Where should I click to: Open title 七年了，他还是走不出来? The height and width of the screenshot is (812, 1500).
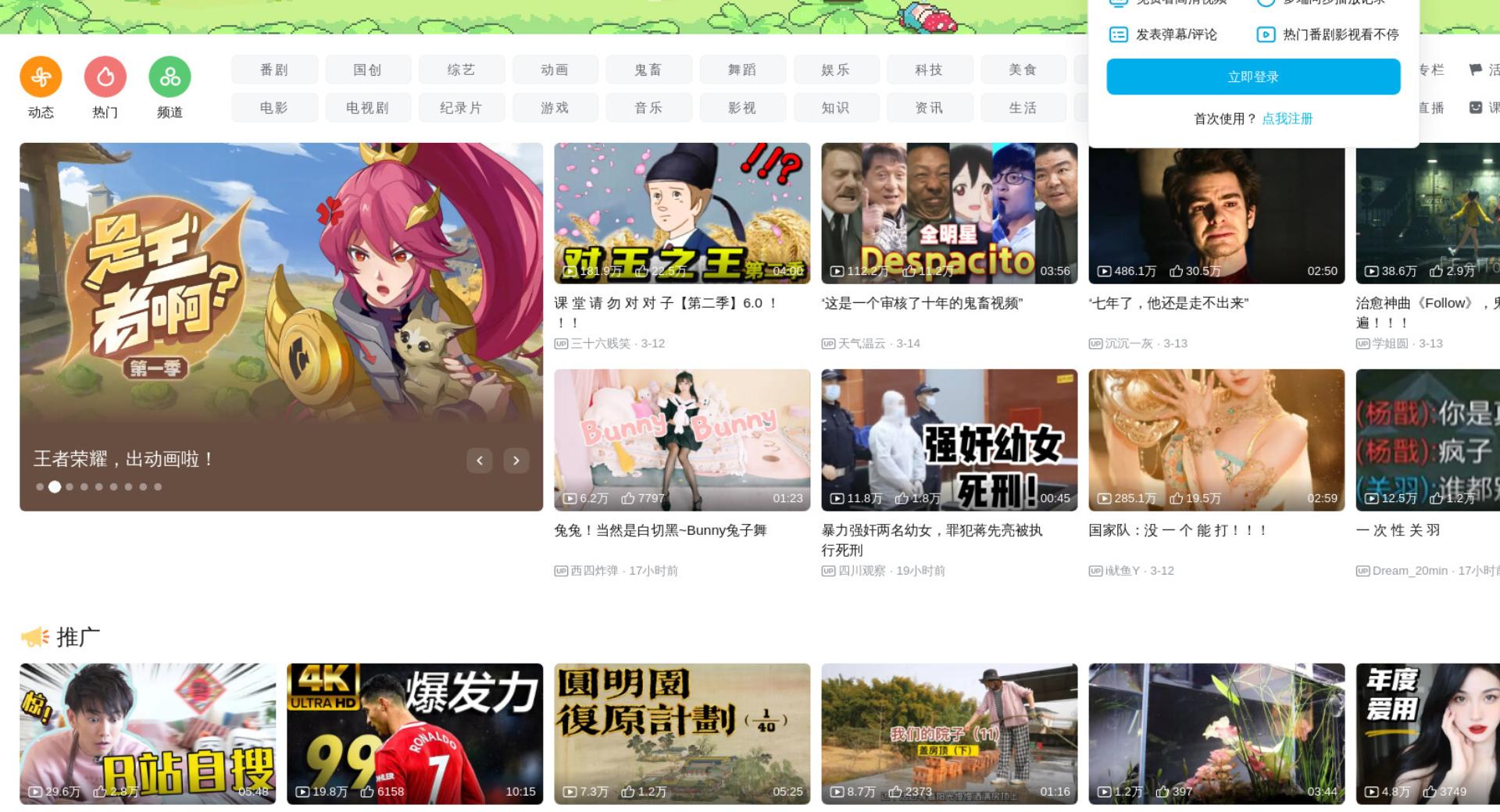1169,303
